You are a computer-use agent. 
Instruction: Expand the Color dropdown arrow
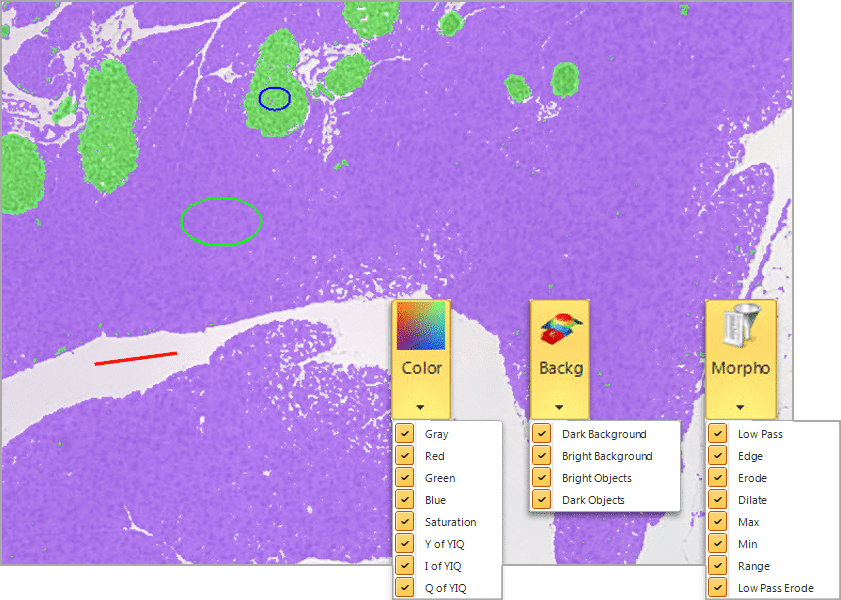[420, 408]
